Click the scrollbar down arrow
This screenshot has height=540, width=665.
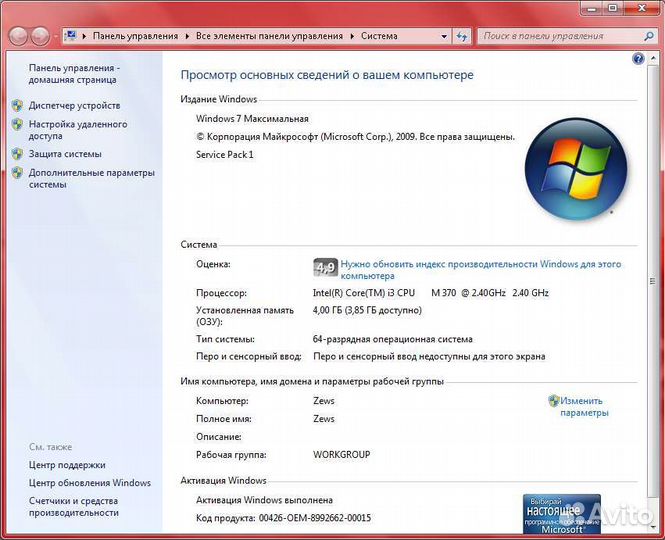[652, 527]
